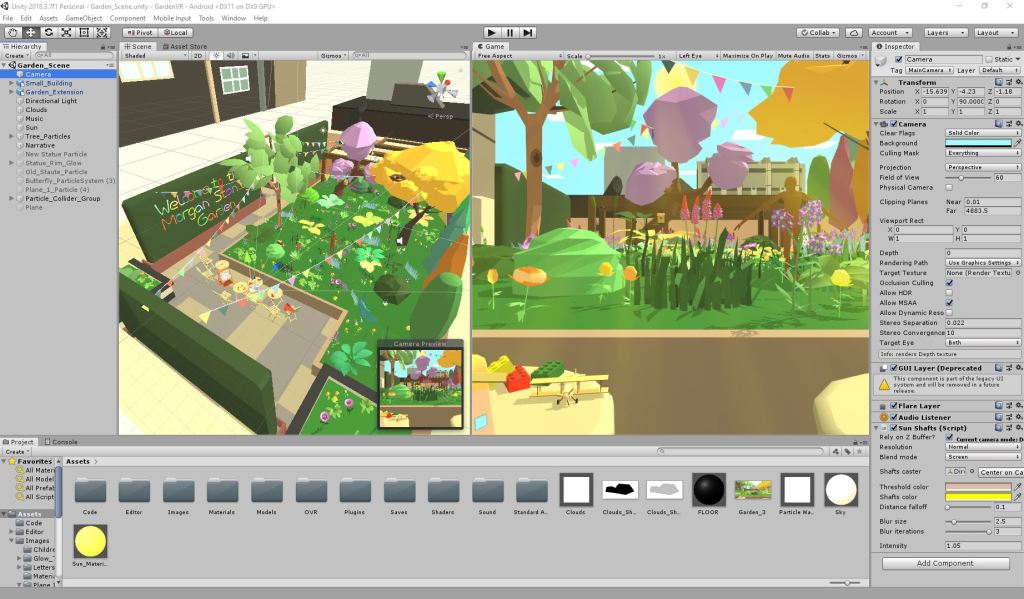Viewport: 1024px width, 599px height.
Task: Open the GameObject menu
Action: pyautogui.click(x=84, y=18)
